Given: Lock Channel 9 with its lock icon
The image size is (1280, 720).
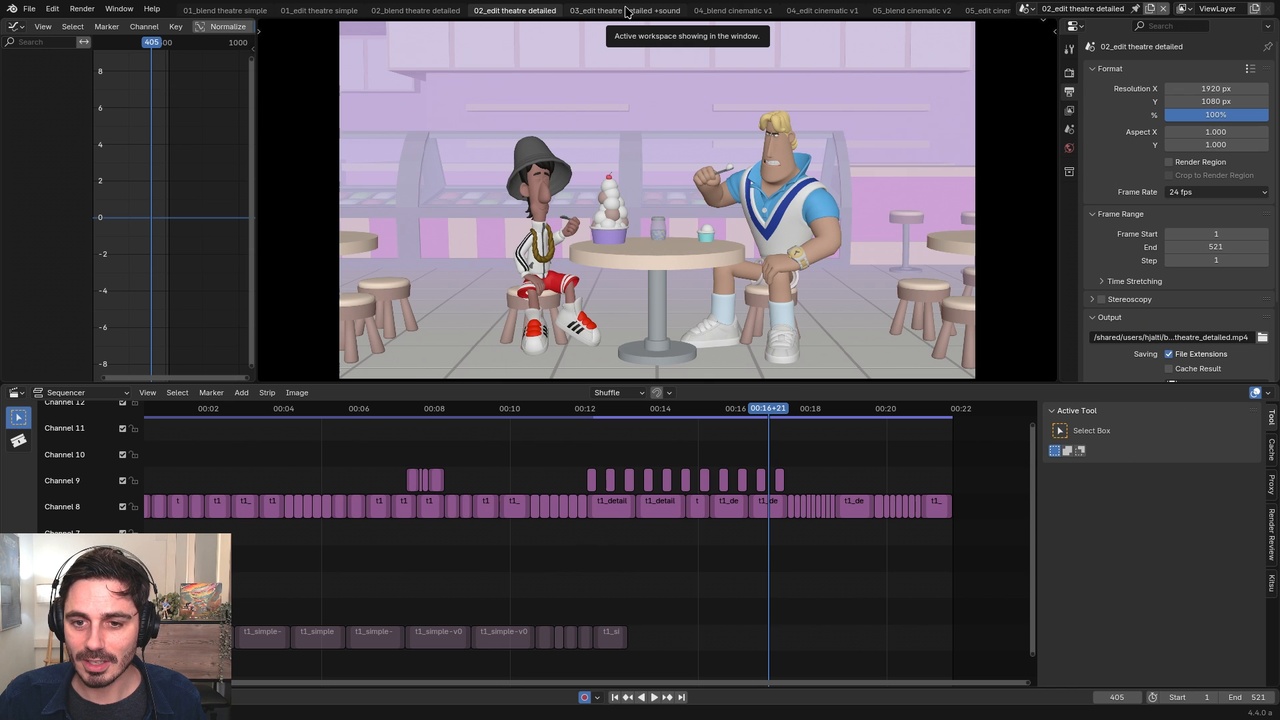Looking at the screenshot, I should point(134,481).
